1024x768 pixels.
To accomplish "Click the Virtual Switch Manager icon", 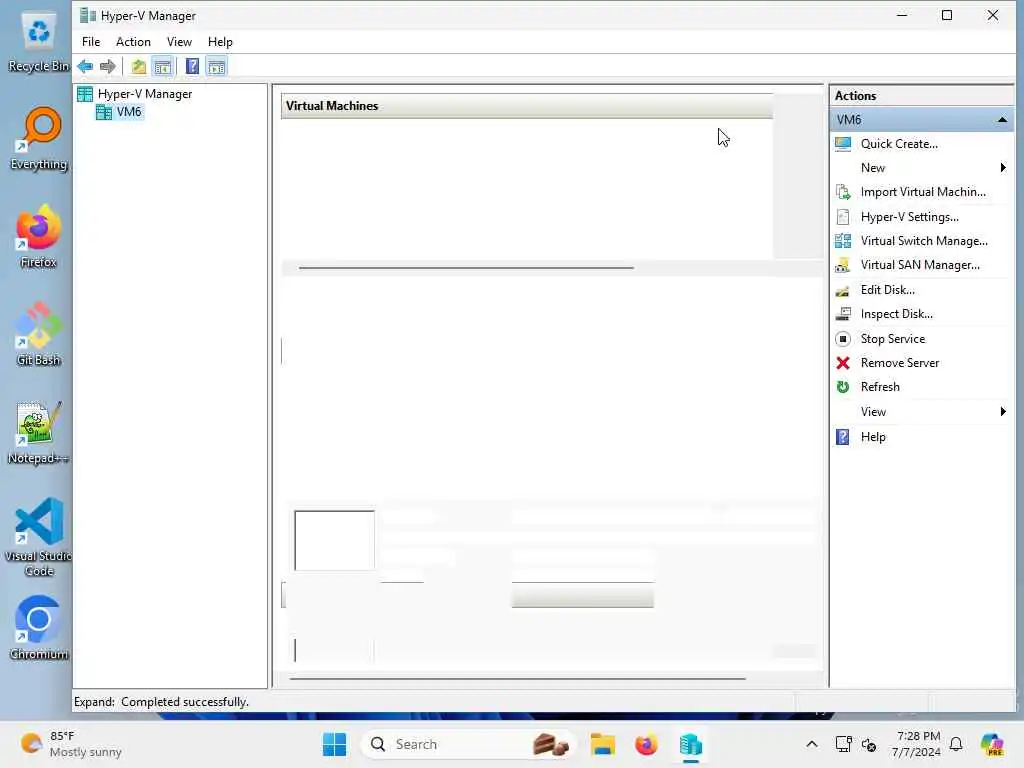I will point(842,241).
